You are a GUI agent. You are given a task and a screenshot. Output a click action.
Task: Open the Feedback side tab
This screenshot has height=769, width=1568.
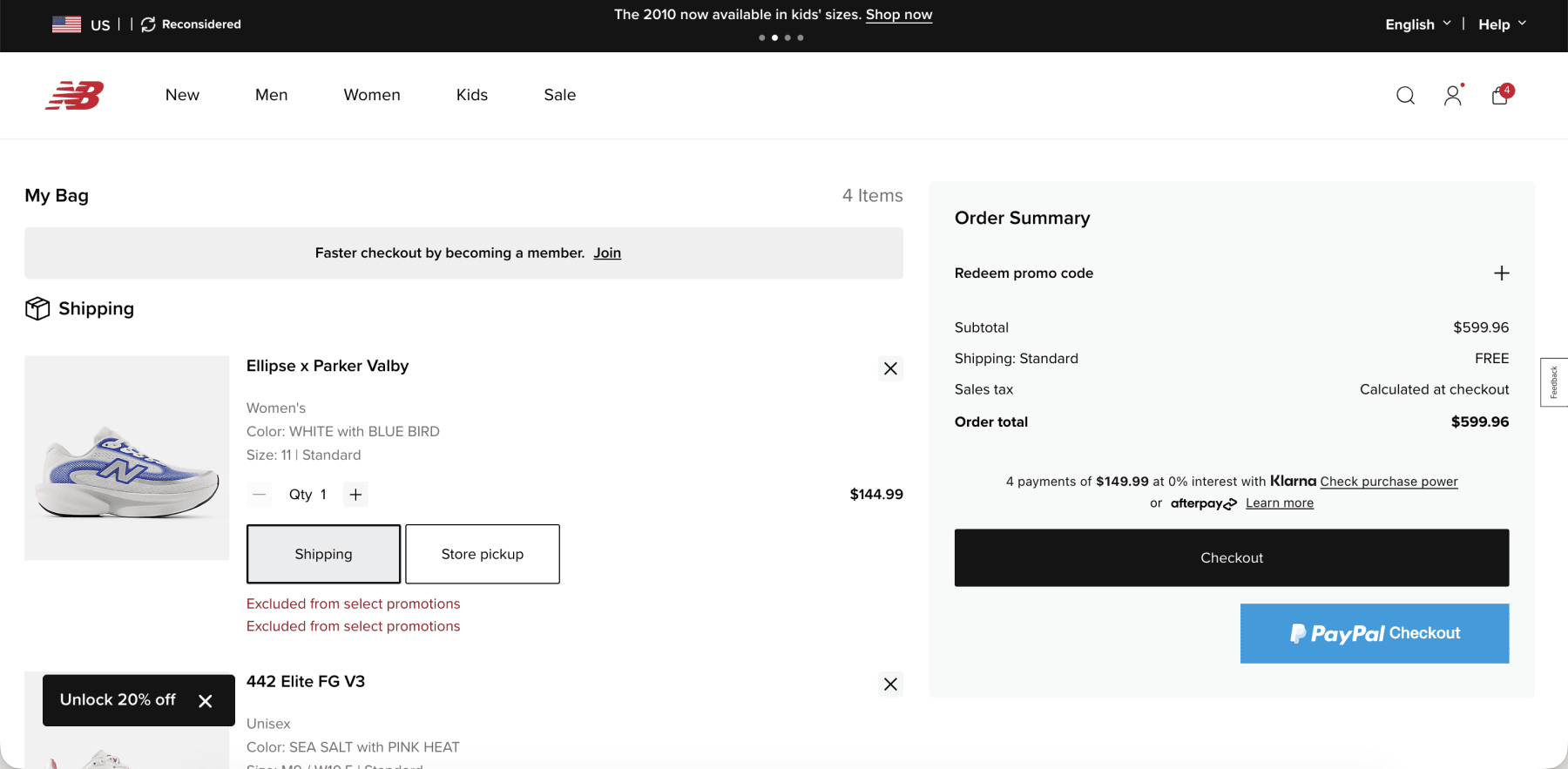point(1554,382)
